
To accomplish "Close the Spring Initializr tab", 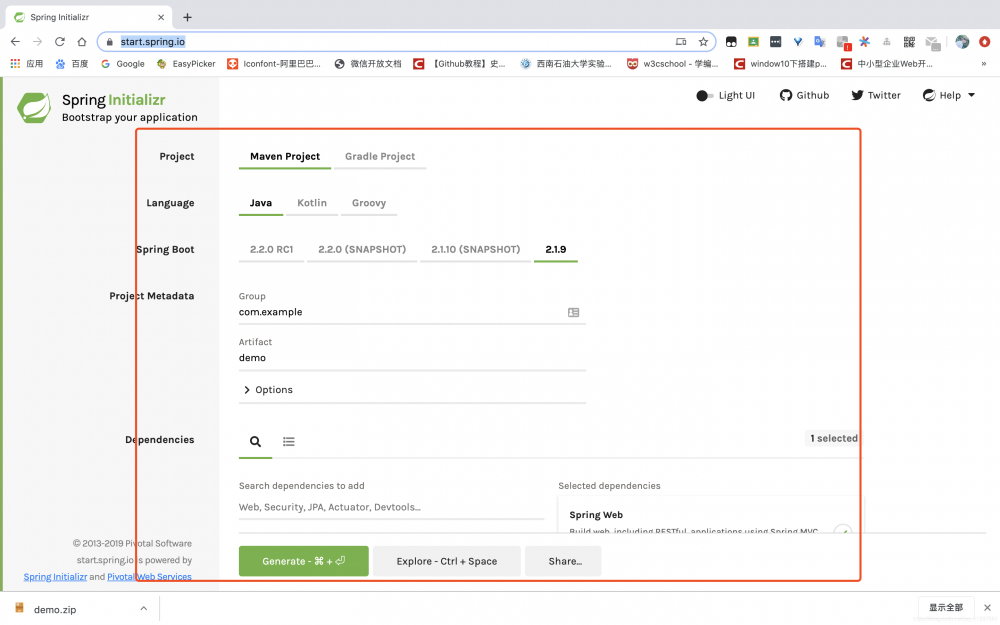I will (x=161, y=18).
